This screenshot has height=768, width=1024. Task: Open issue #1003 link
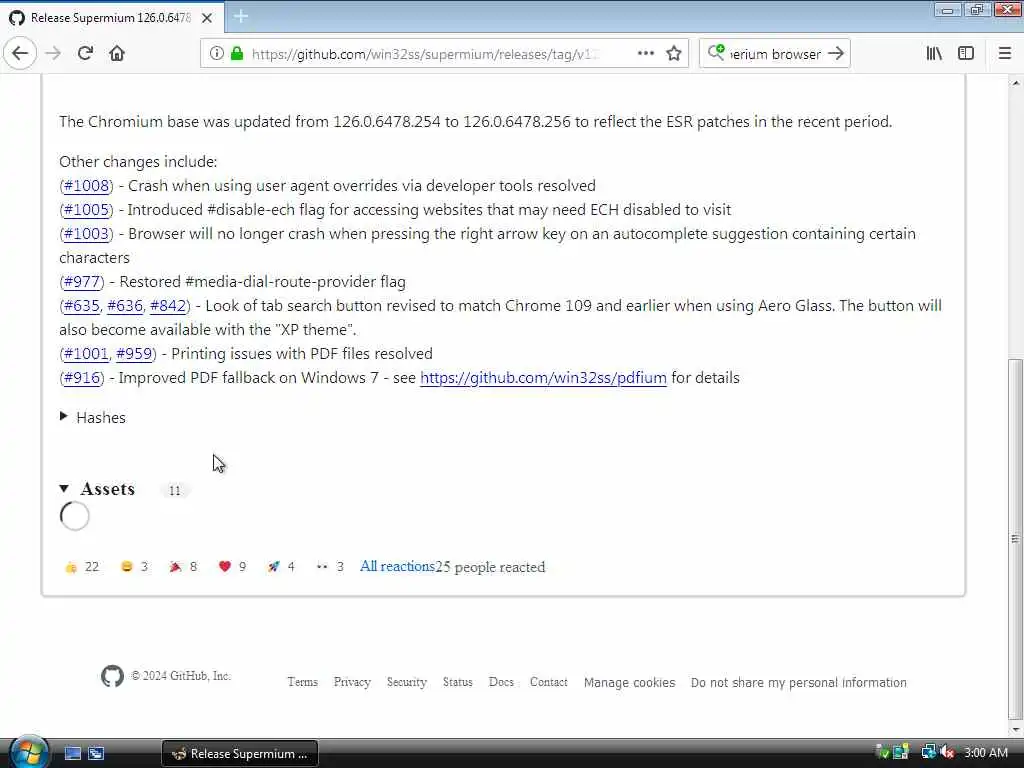[86, 234]
